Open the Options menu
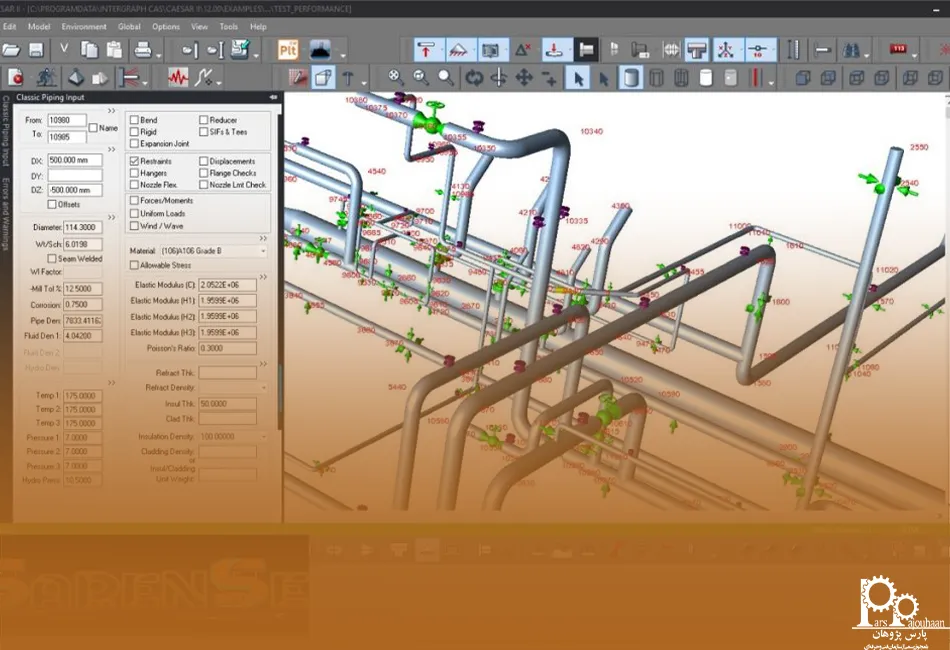 click(166, 27)
